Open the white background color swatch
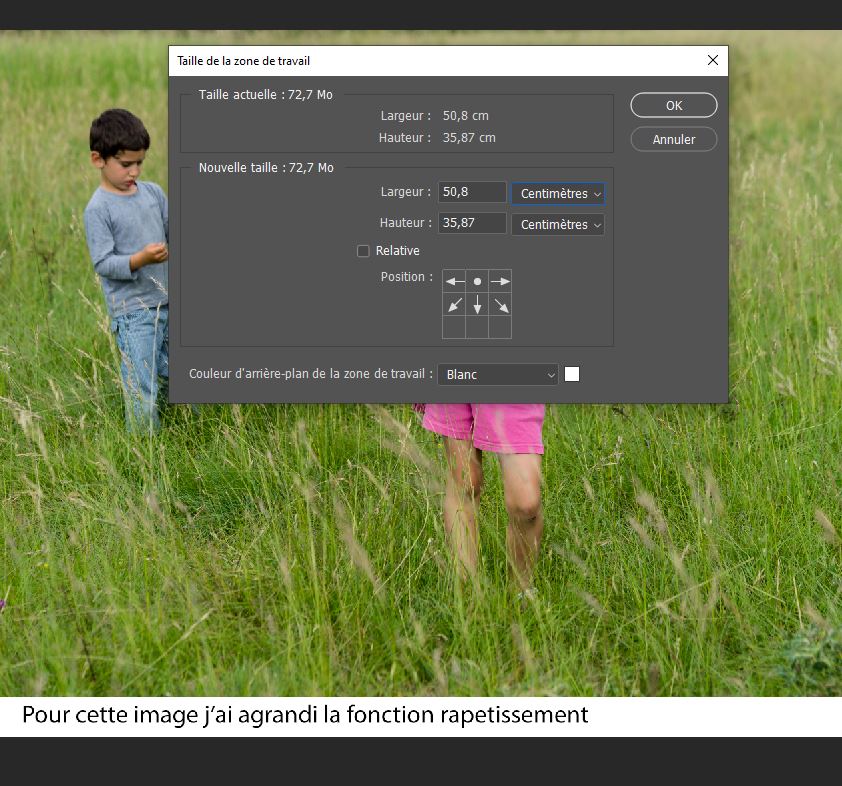Screen dimensions: 842x786 [572, 374]
